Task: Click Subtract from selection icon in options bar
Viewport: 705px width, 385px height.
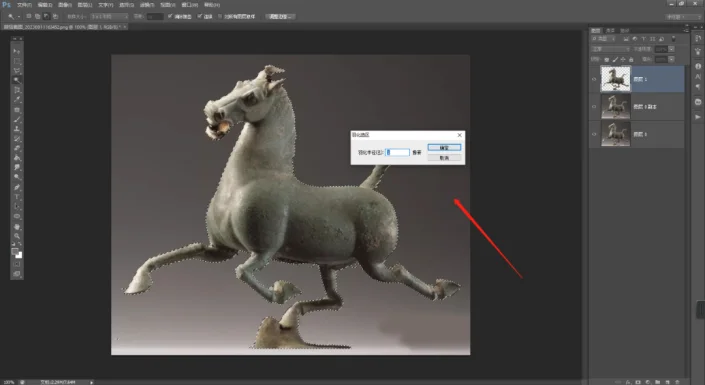Action: (46, 17)
